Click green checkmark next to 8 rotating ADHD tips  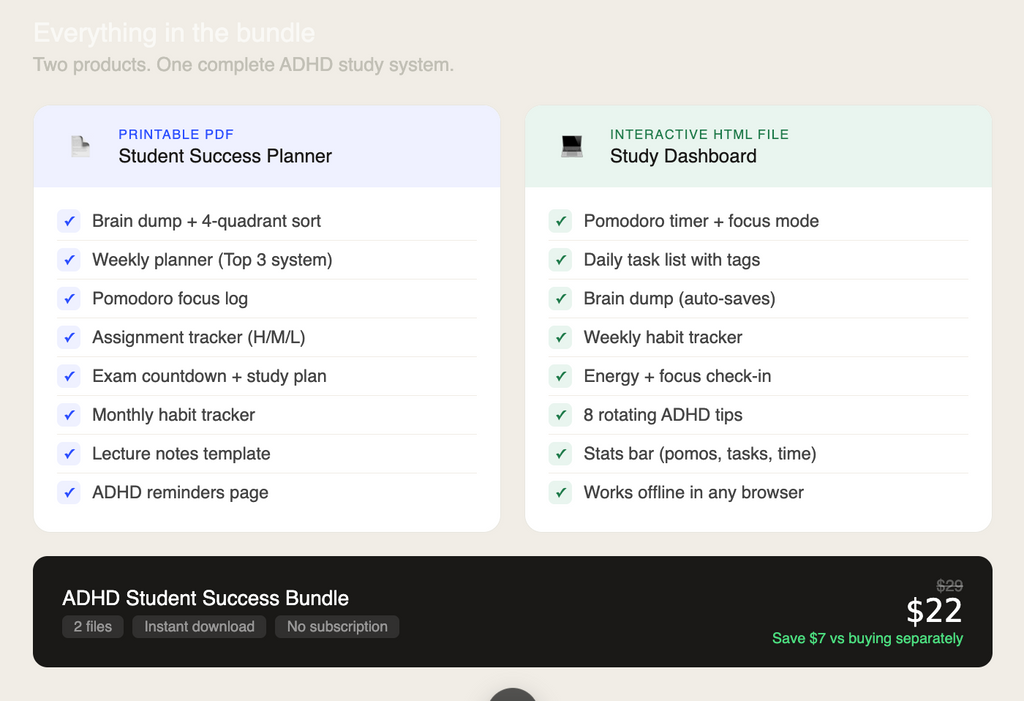560,415
